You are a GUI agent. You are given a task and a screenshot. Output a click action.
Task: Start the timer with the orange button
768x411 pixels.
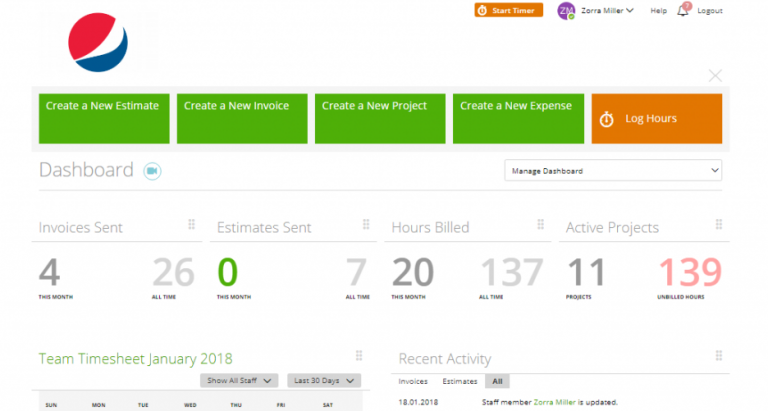pyautogui.click(x=508, y=10)
